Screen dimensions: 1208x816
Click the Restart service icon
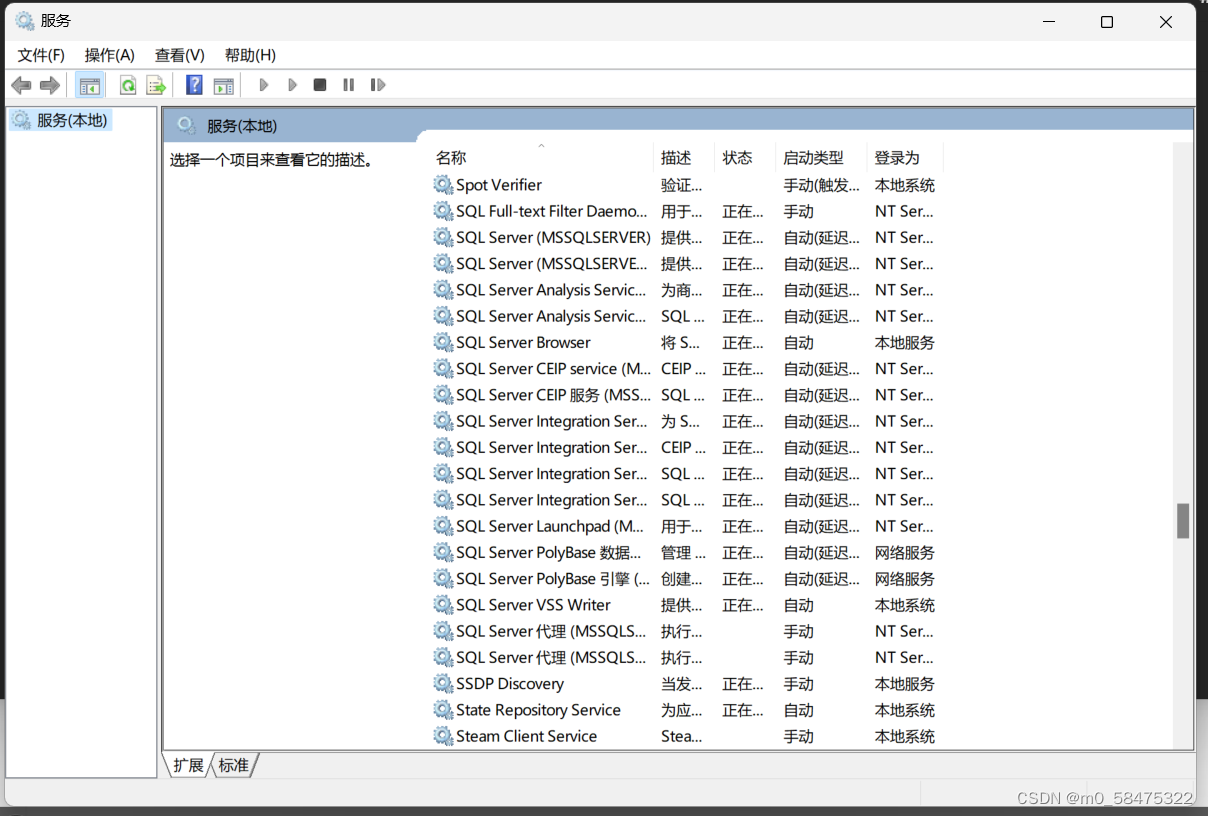click(377, 85)
